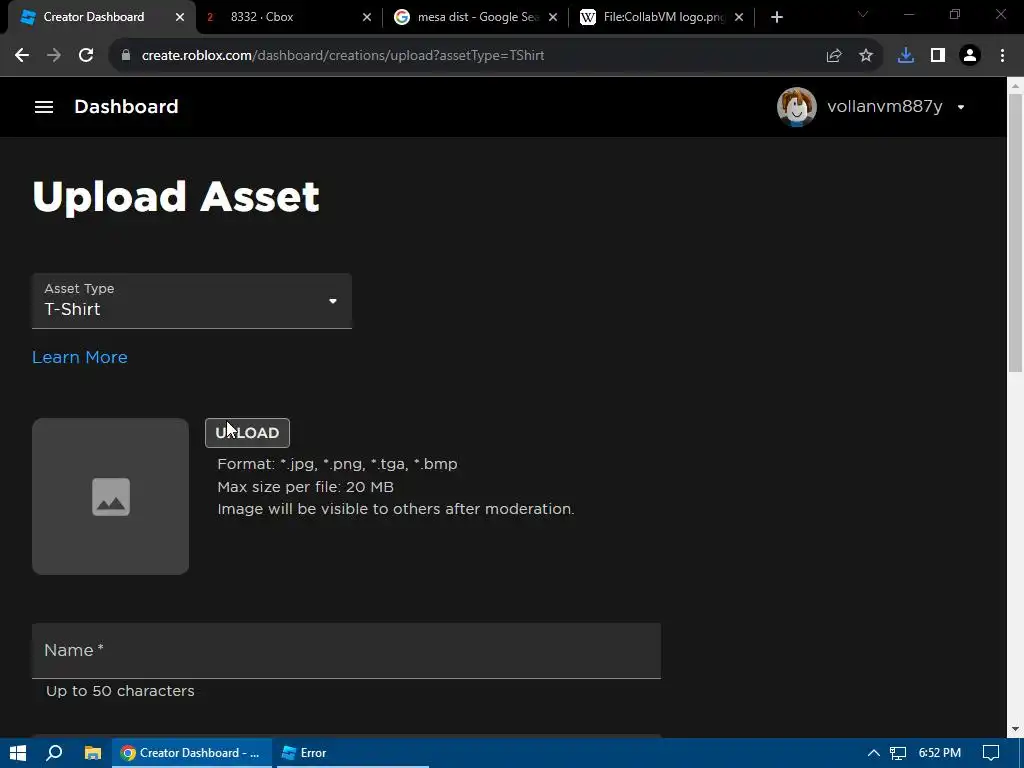Reload the page with the refresh icon
Screen dimensions: 1024x768
(86, 56)
